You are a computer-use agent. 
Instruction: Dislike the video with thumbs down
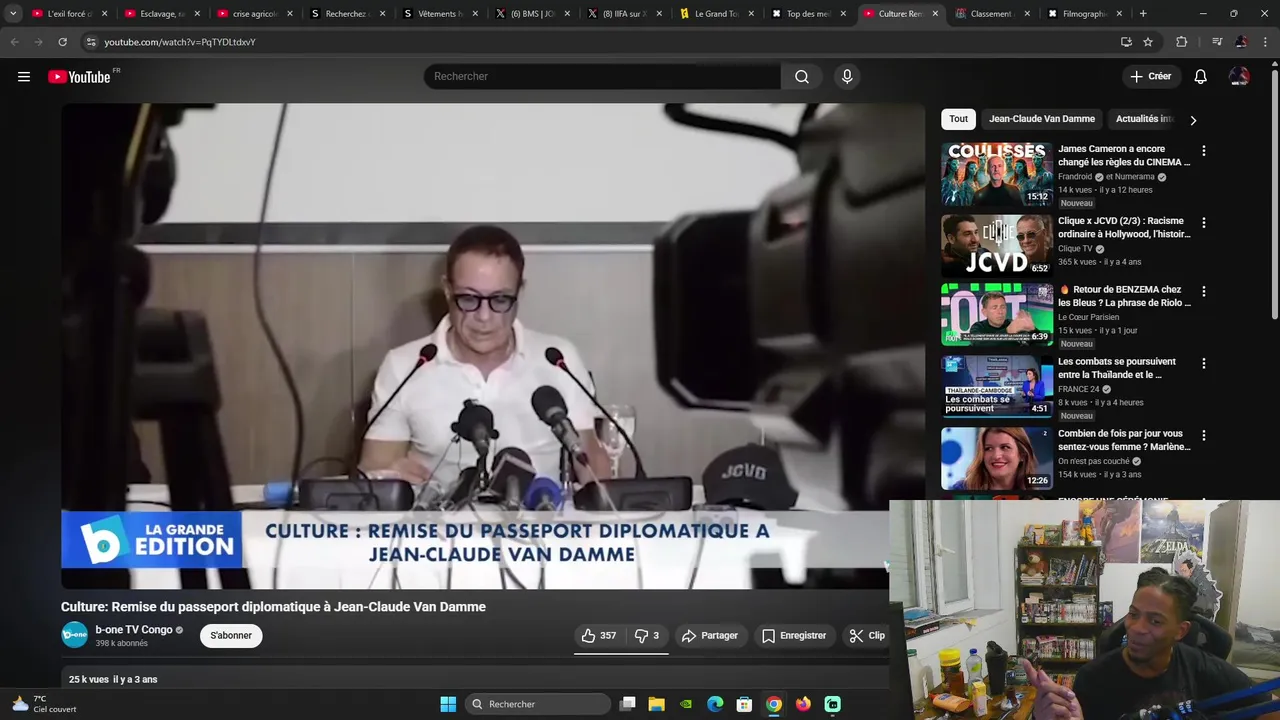[647, 636]
